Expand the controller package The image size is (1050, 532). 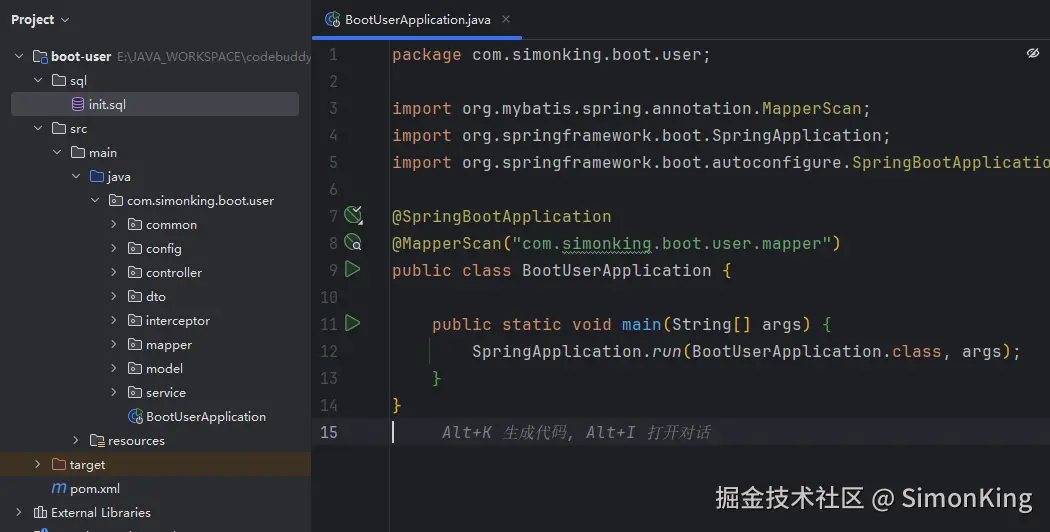click(114, 272)
